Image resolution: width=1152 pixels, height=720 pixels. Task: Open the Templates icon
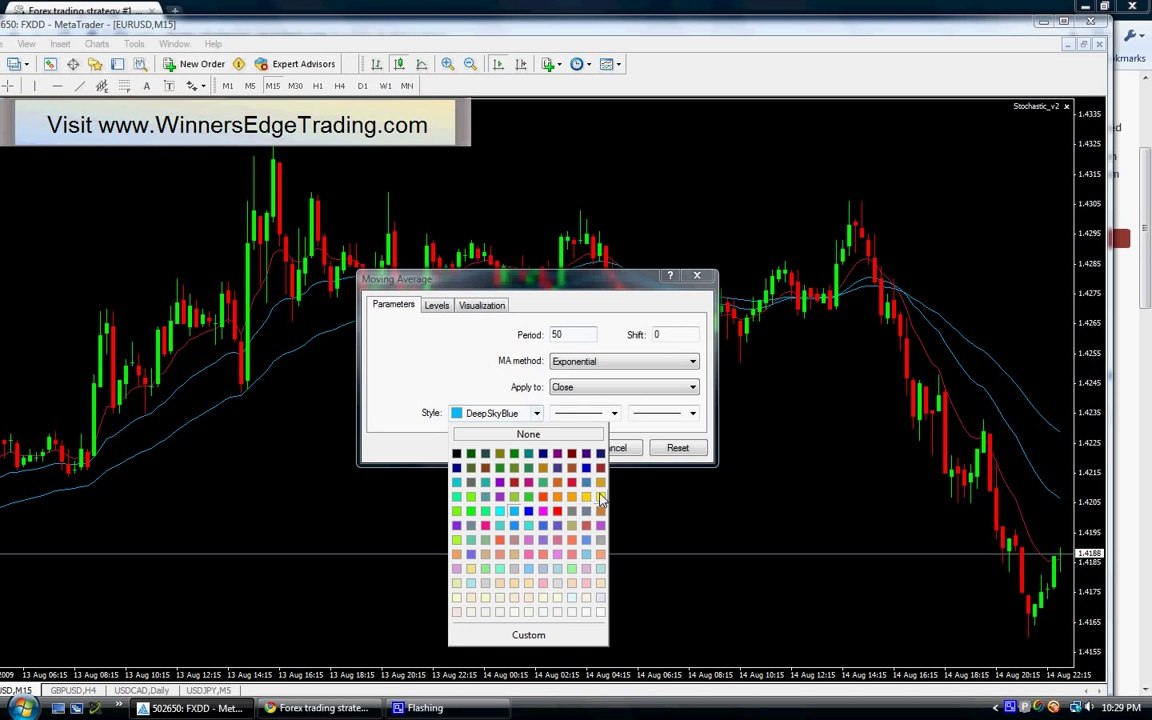pyautogui.click(x=606, y=64)
